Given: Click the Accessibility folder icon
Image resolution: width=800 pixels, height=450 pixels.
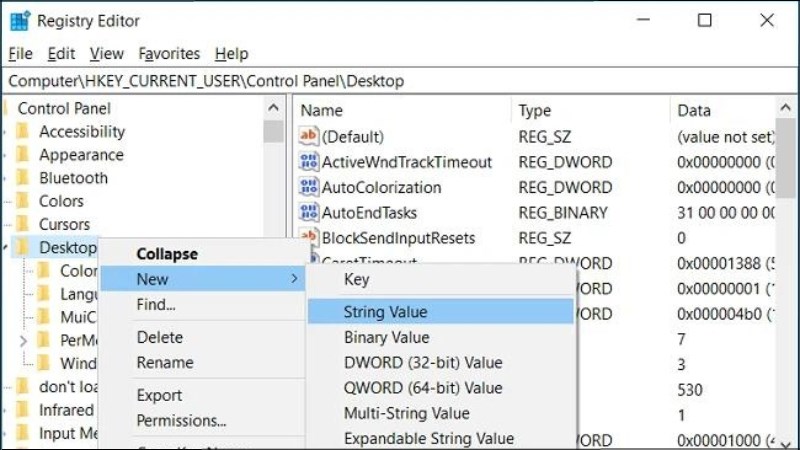Looking at the screenshot, I should tap(22, 132).
